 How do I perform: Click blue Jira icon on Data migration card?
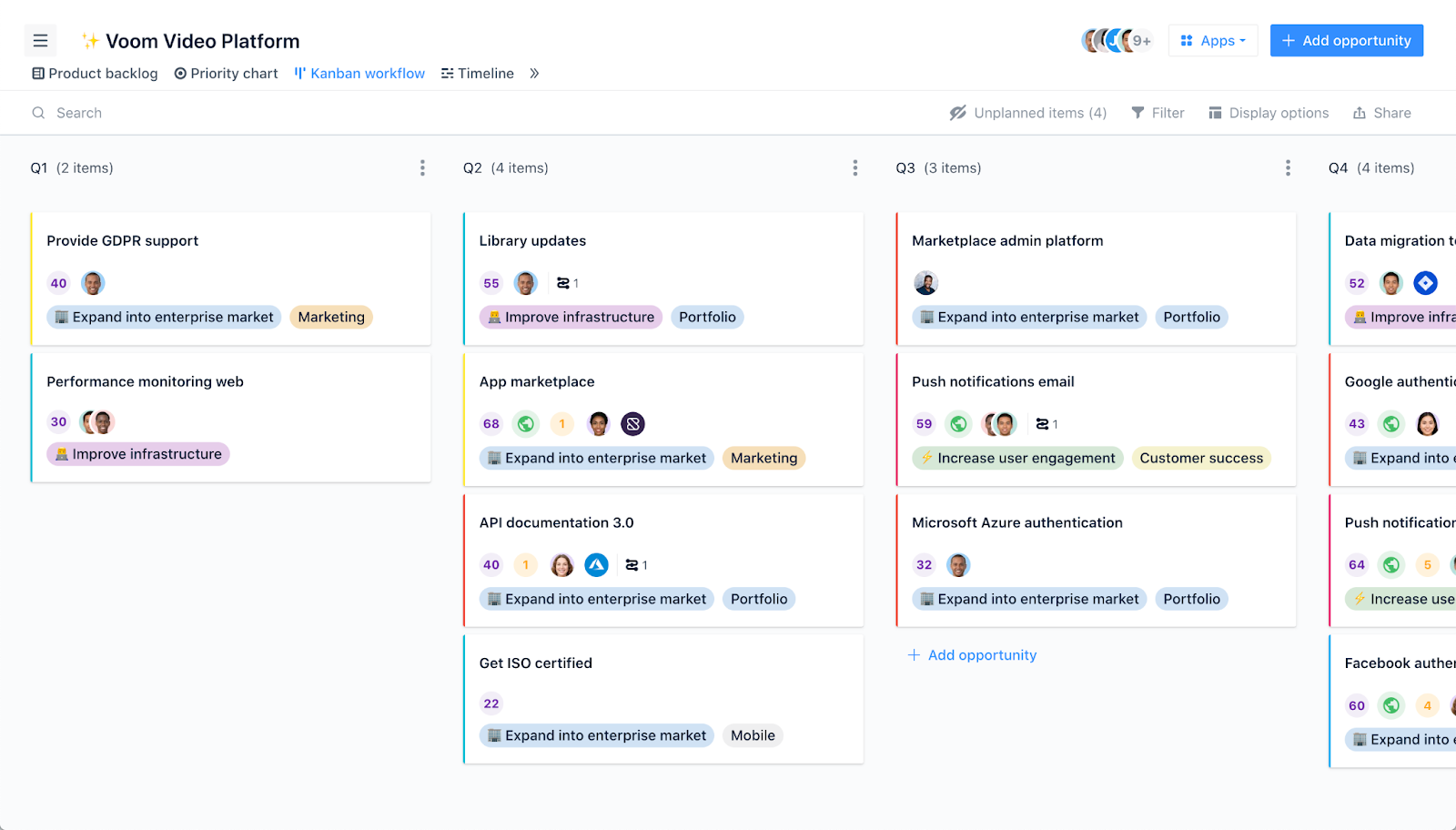(1426, 283)
